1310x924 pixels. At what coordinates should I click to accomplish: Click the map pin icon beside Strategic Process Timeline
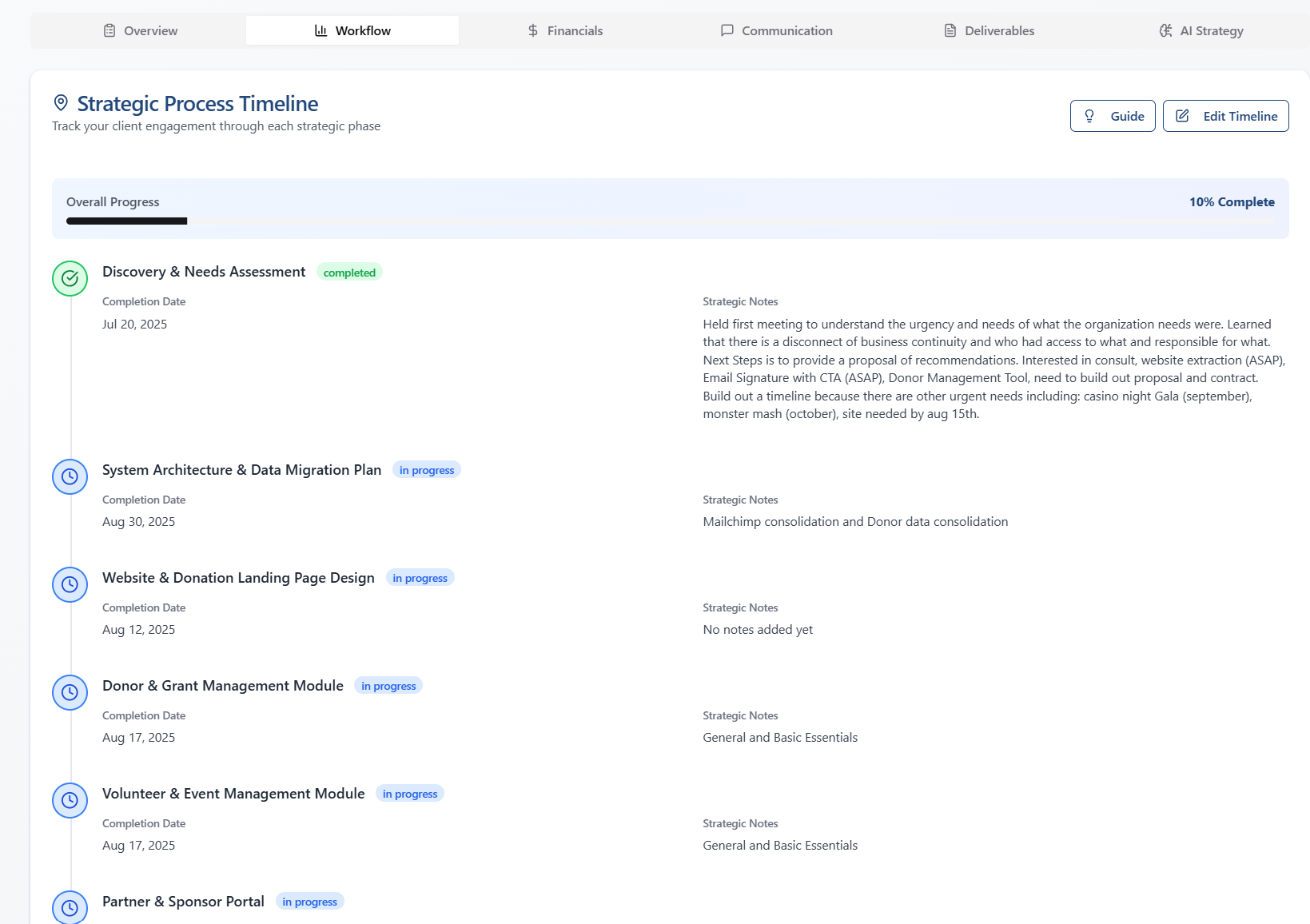coord(61,103)
